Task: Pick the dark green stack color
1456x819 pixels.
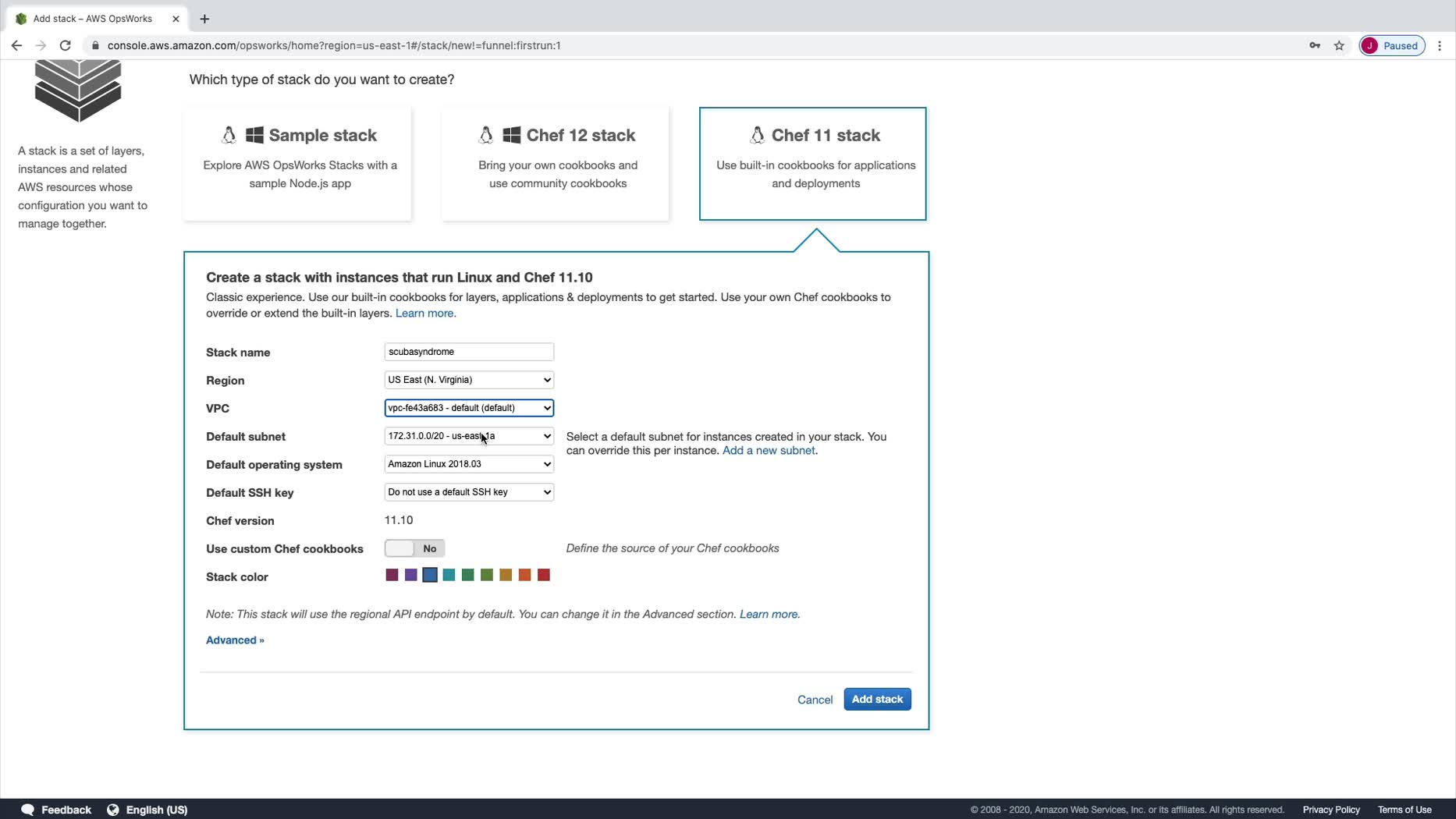Action: 468,575
